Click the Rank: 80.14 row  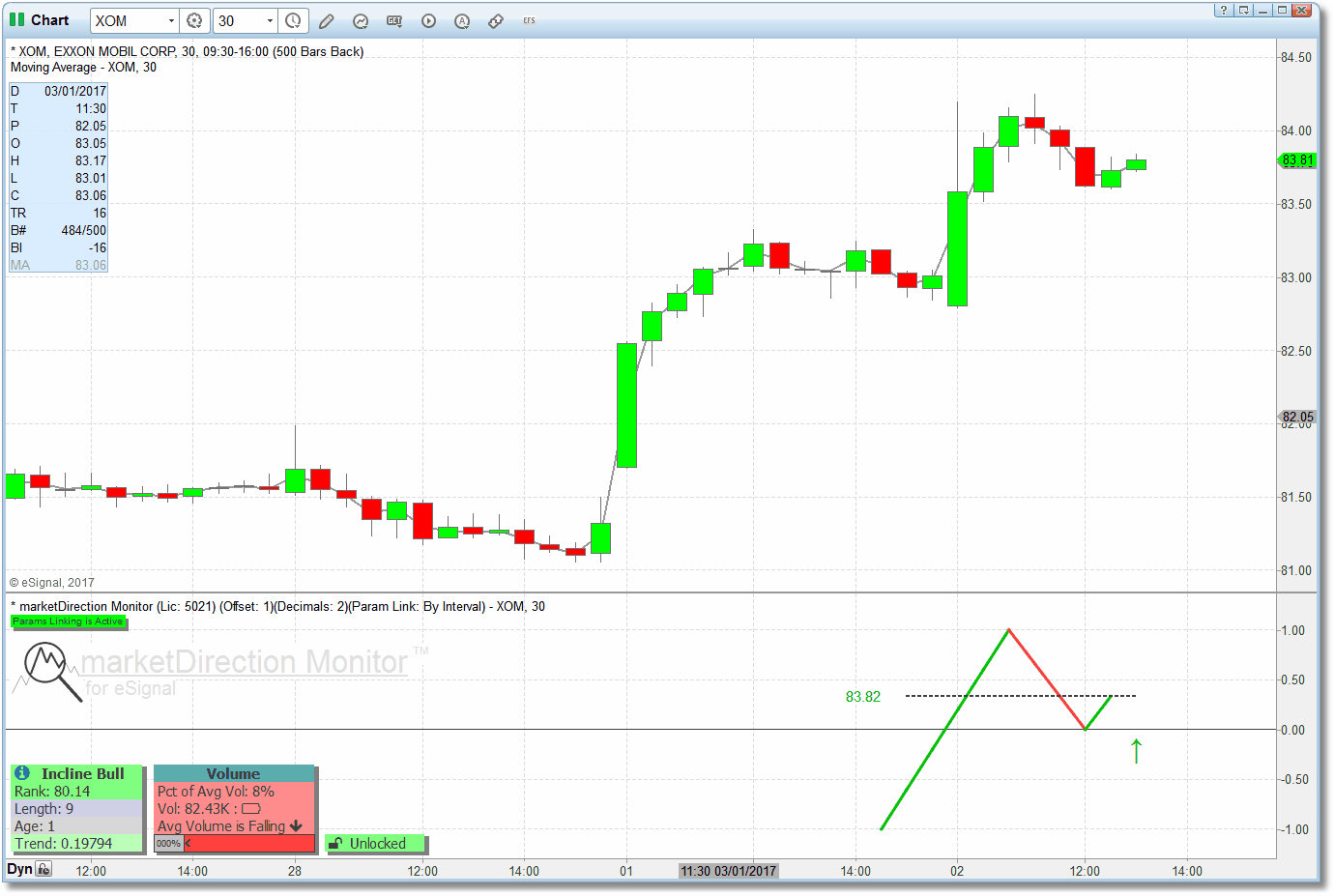coord(76,792)
